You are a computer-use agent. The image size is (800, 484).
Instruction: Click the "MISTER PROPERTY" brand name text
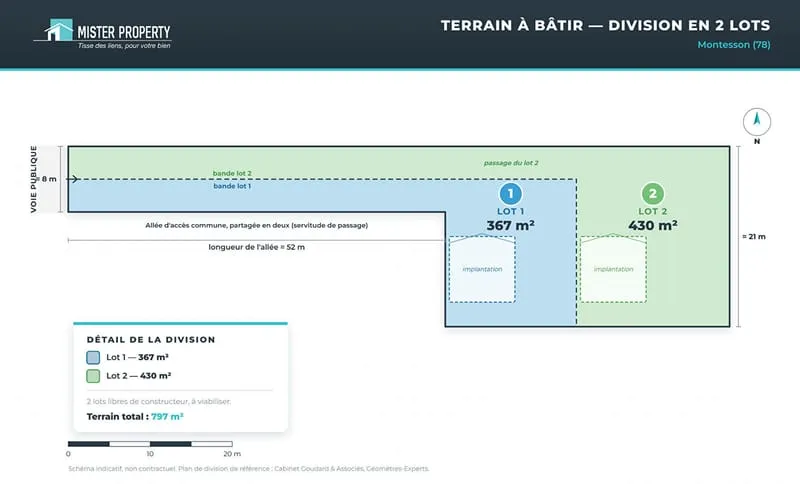coord(124,32)
